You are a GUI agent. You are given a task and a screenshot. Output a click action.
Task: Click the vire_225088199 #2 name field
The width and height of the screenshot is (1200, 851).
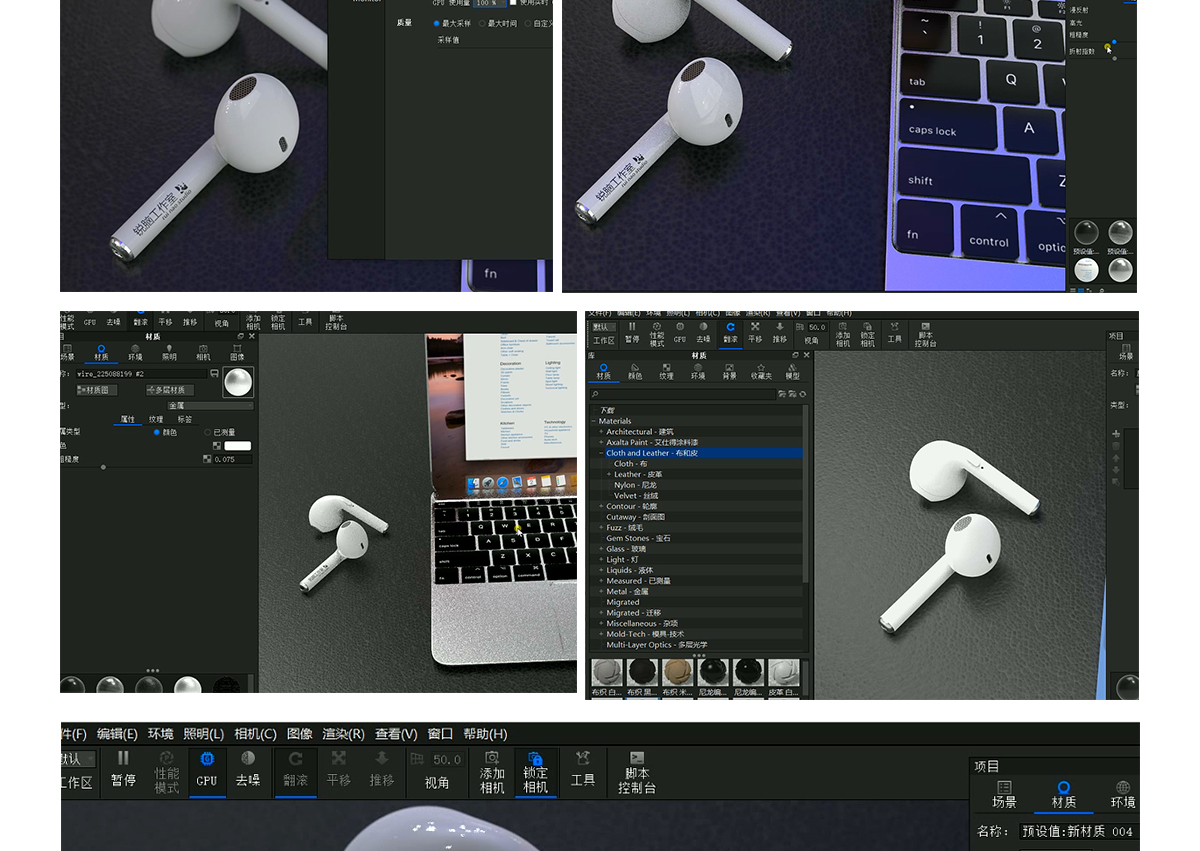click(x=141, y=373)
